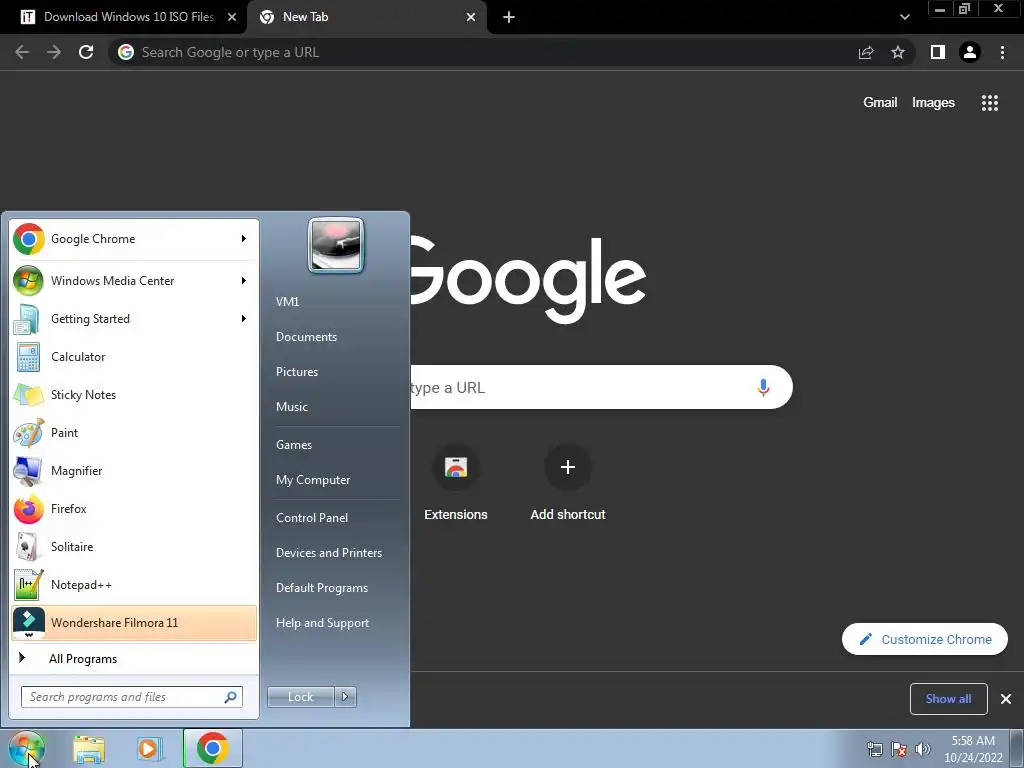Close the downloads bar with X
Viewport: 1024px width, 768px height.
click(x=1006, y=699)
